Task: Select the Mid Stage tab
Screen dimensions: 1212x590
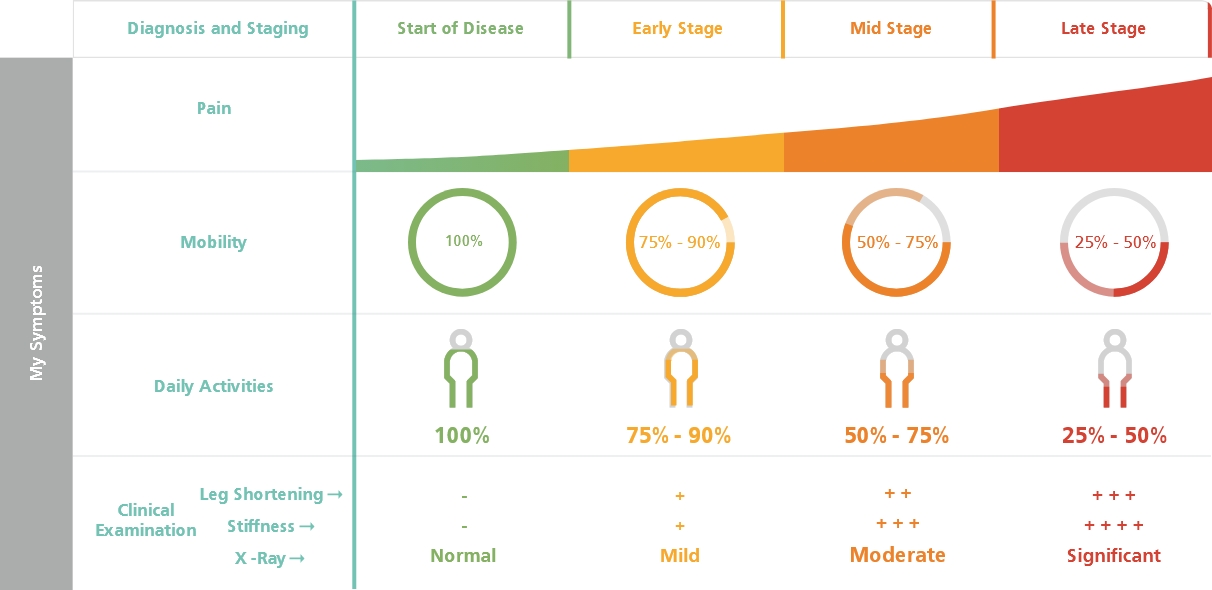Action: coord(890,28)
